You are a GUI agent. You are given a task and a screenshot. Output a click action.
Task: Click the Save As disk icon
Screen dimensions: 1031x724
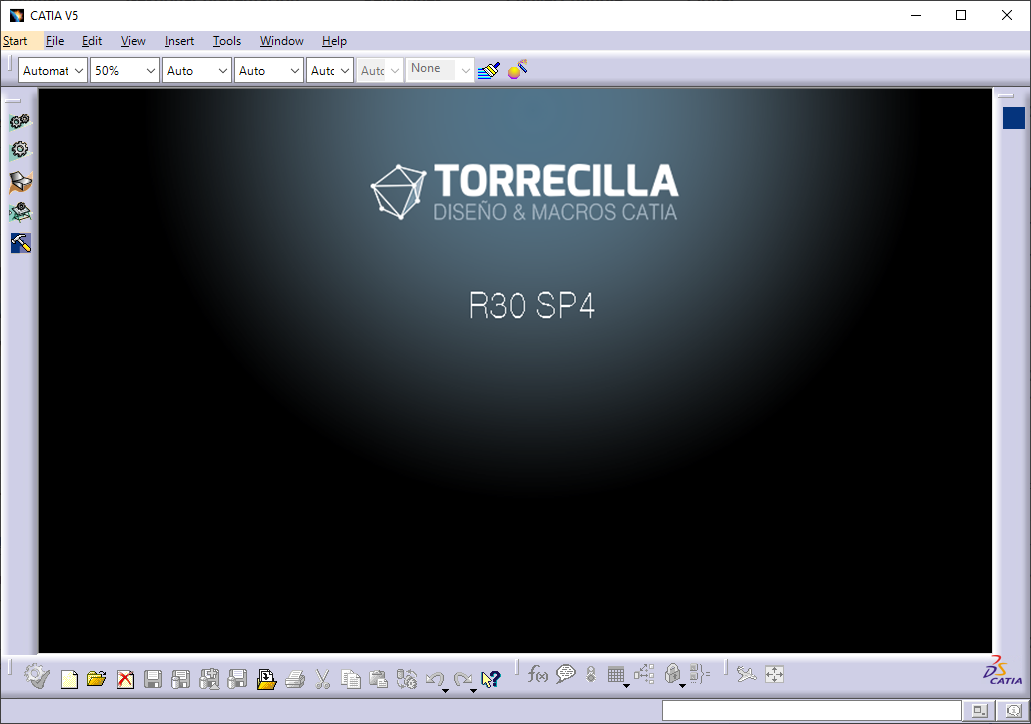point(181,679)
